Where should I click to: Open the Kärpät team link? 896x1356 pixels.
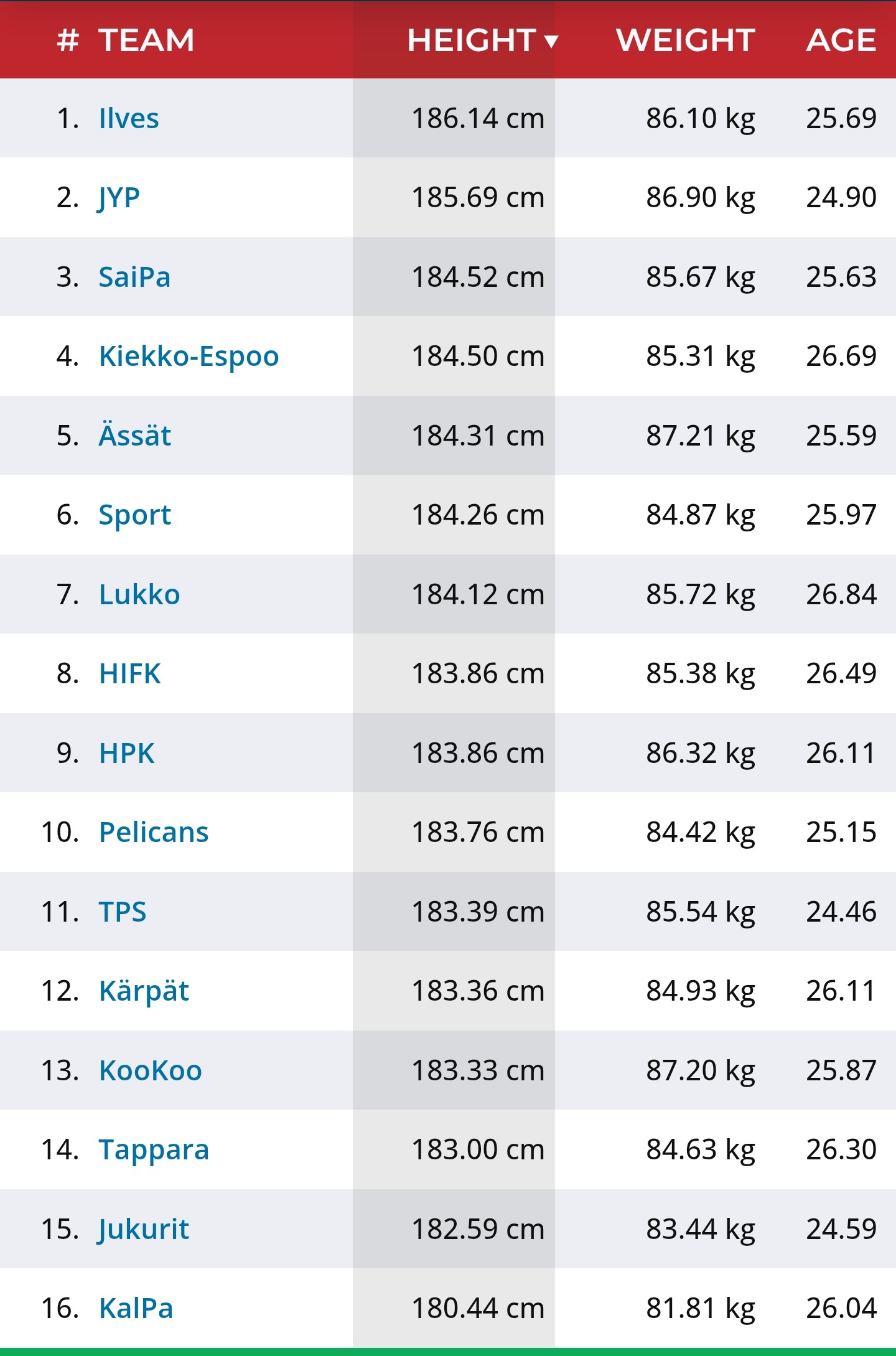tap(144, 991)
